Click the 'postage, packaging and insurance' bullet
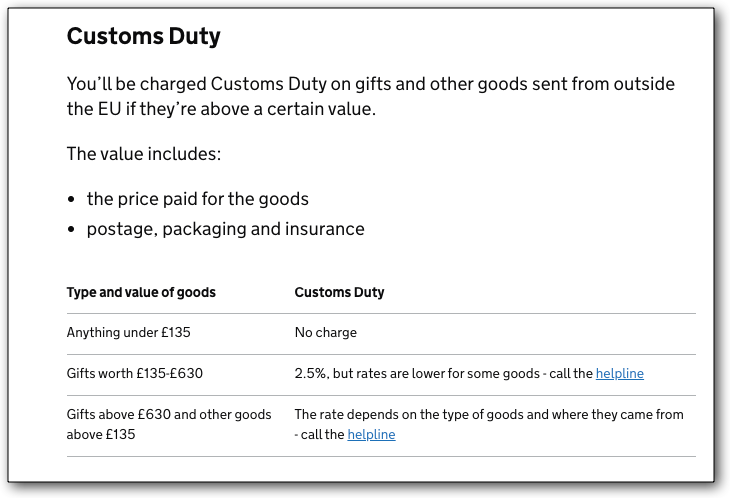 pyautogui.click(x=225, y=229)
